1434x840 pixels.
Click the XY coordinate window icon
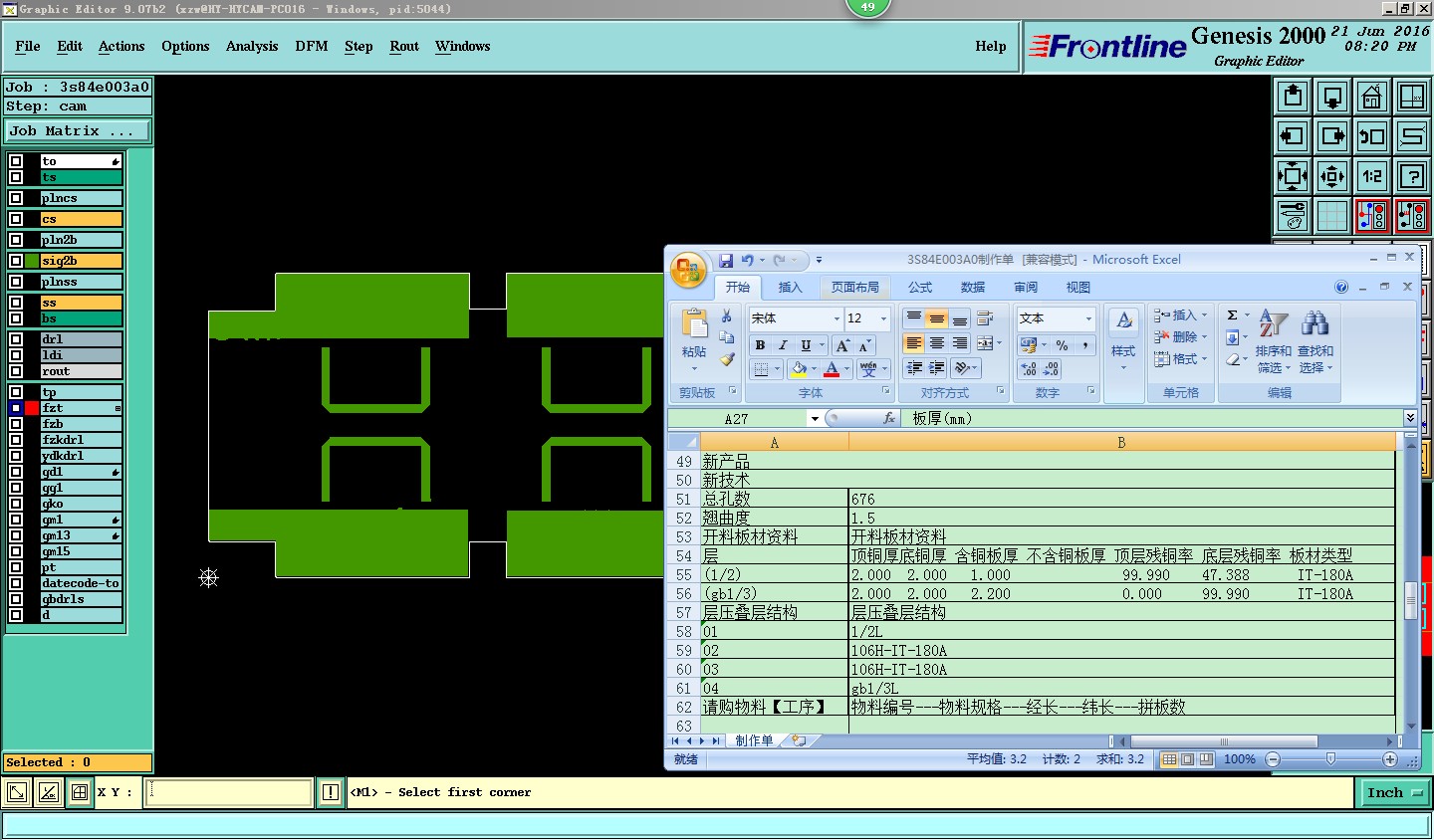tap(1412, 97)
